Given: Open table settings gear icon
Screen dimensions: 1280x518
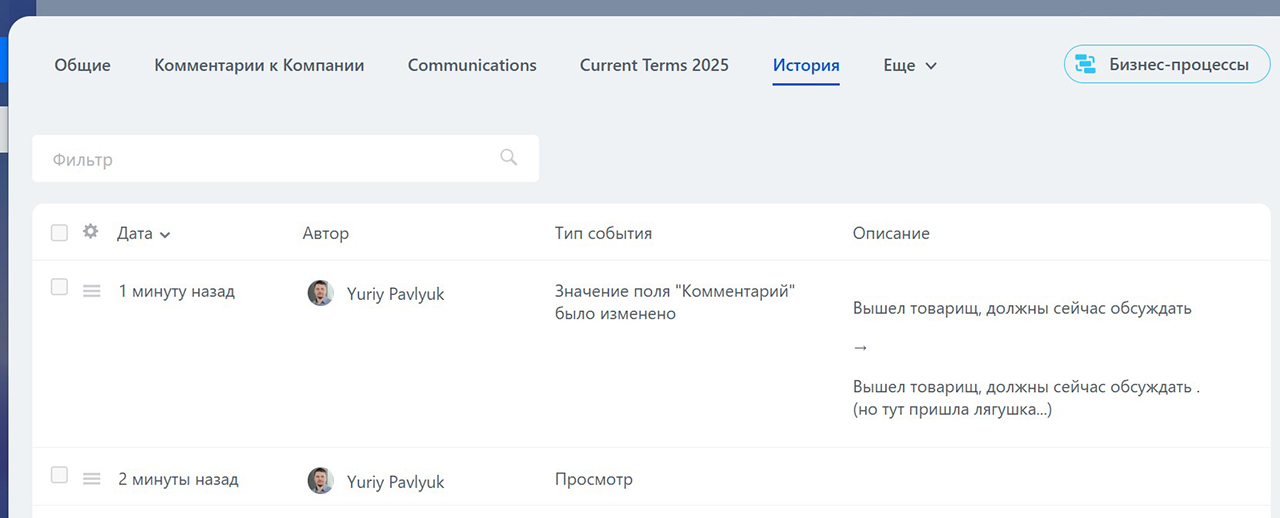Looking at the screenshot, I should pyautogui.click(x=90, y=232).
